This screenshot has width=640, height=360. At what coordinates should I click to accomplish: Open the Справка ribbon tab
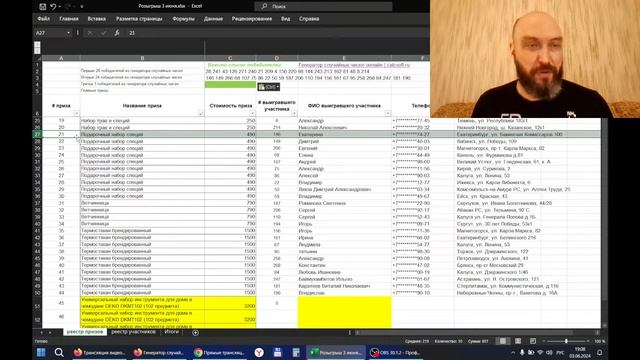pyautogui.click(x=309, y=19)
